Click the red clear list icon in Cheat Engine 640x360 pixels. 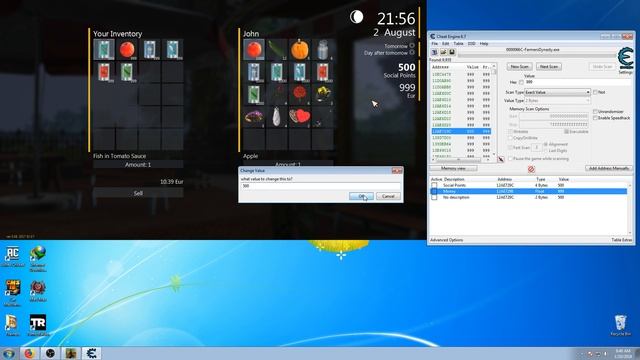[531, 169]
